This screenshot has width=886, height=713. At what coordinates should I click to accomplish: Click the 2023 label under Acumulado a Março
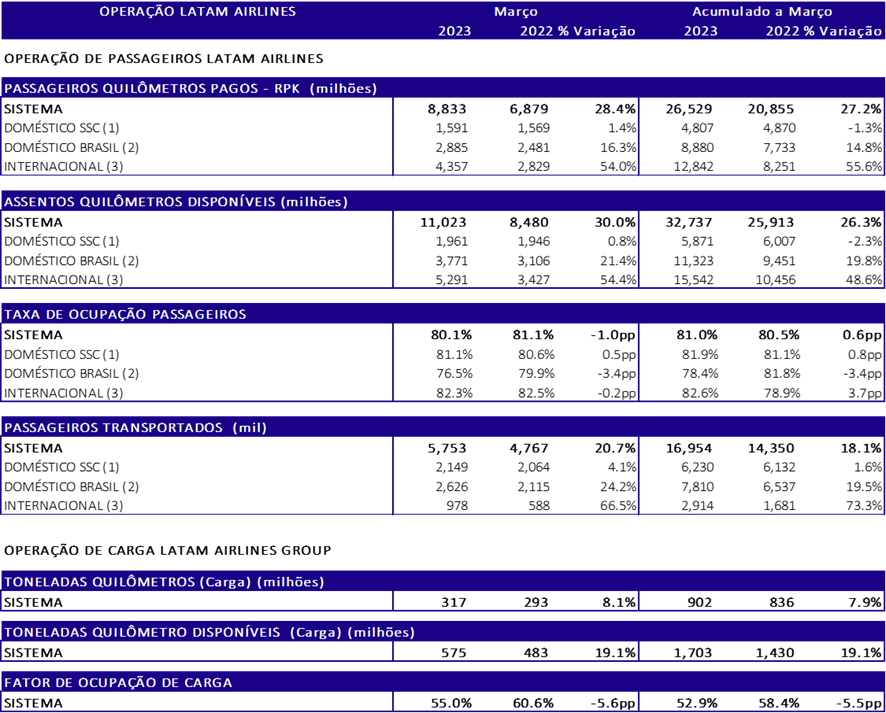700,31
